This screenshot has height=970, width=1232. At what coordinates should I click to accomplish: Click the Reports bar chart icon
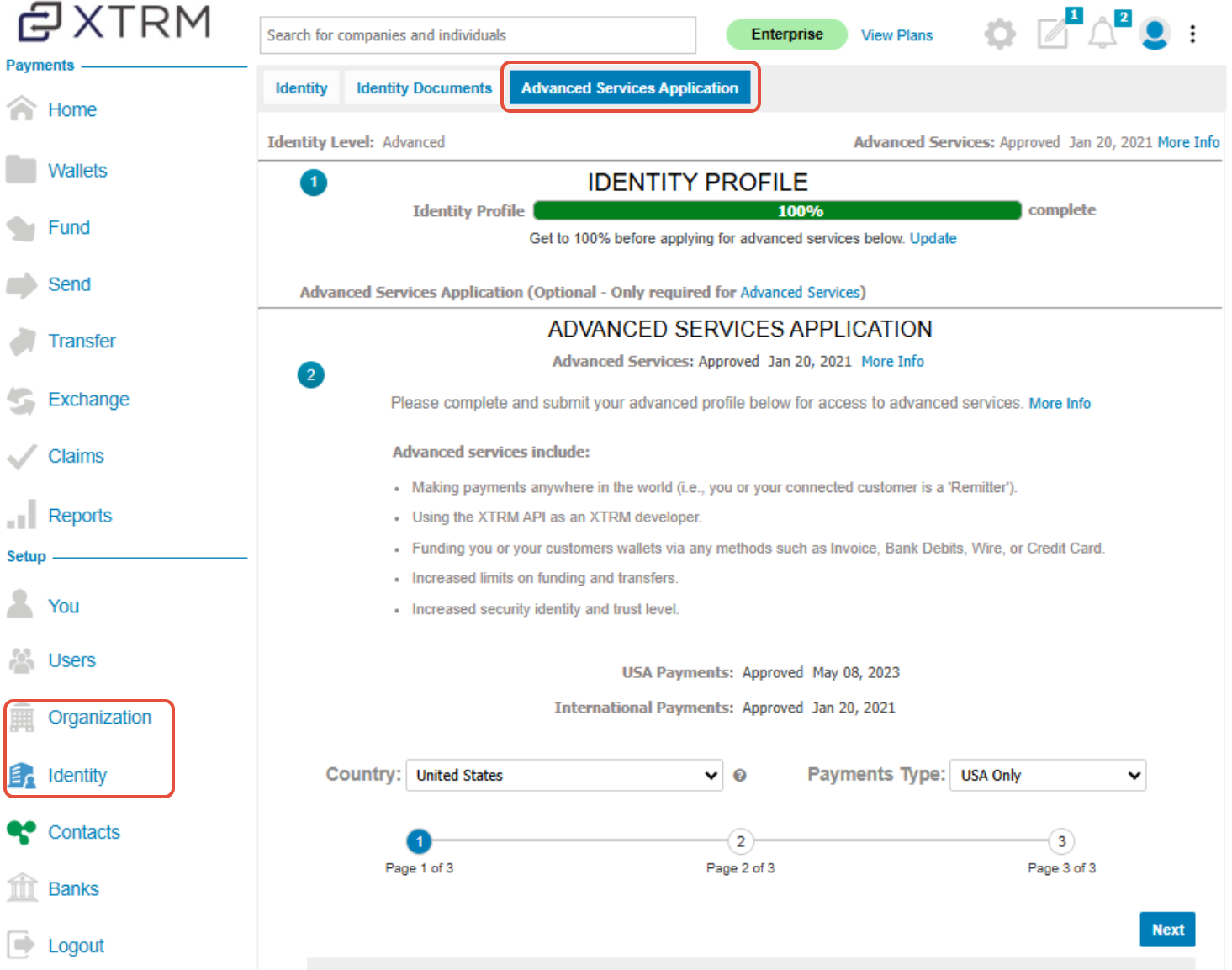click(22, 515)
